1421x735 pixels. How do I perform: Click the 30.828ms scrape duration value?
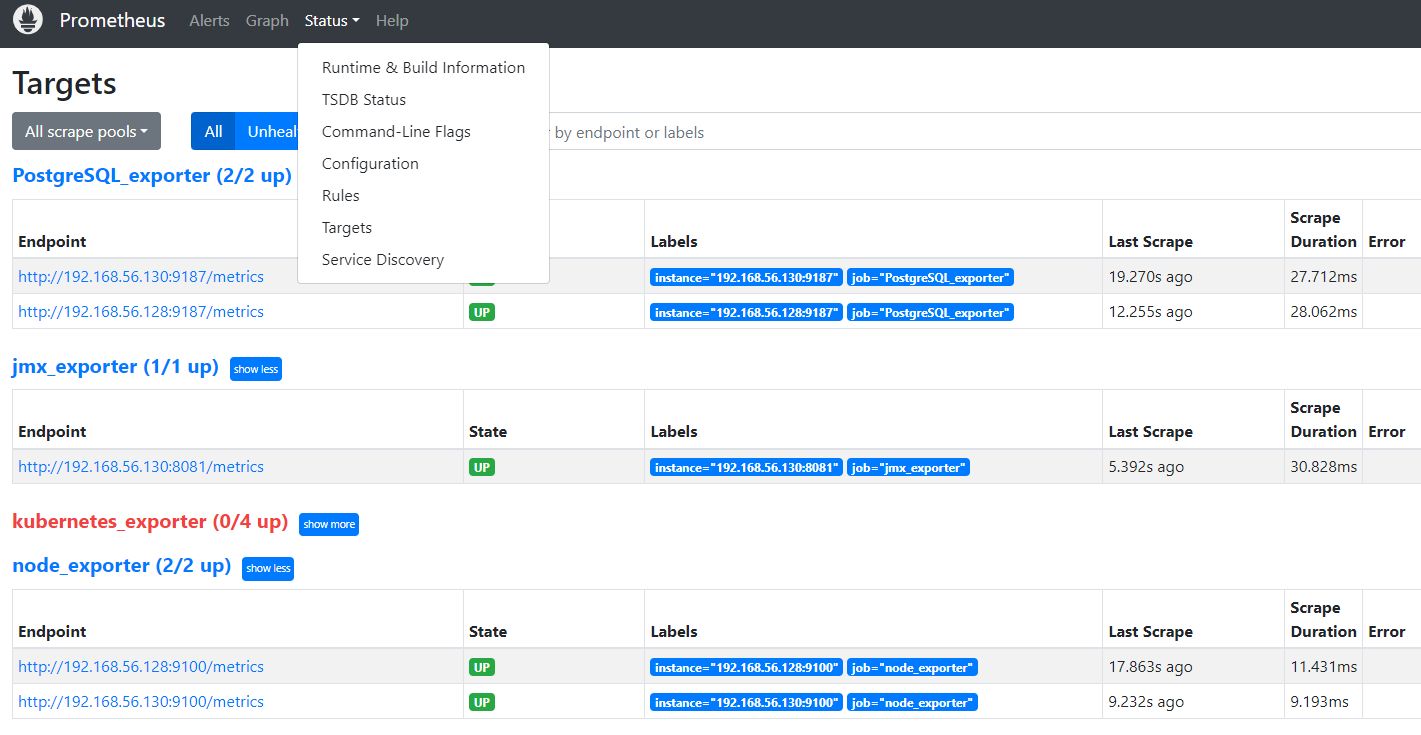click(x=1324, y=467)
